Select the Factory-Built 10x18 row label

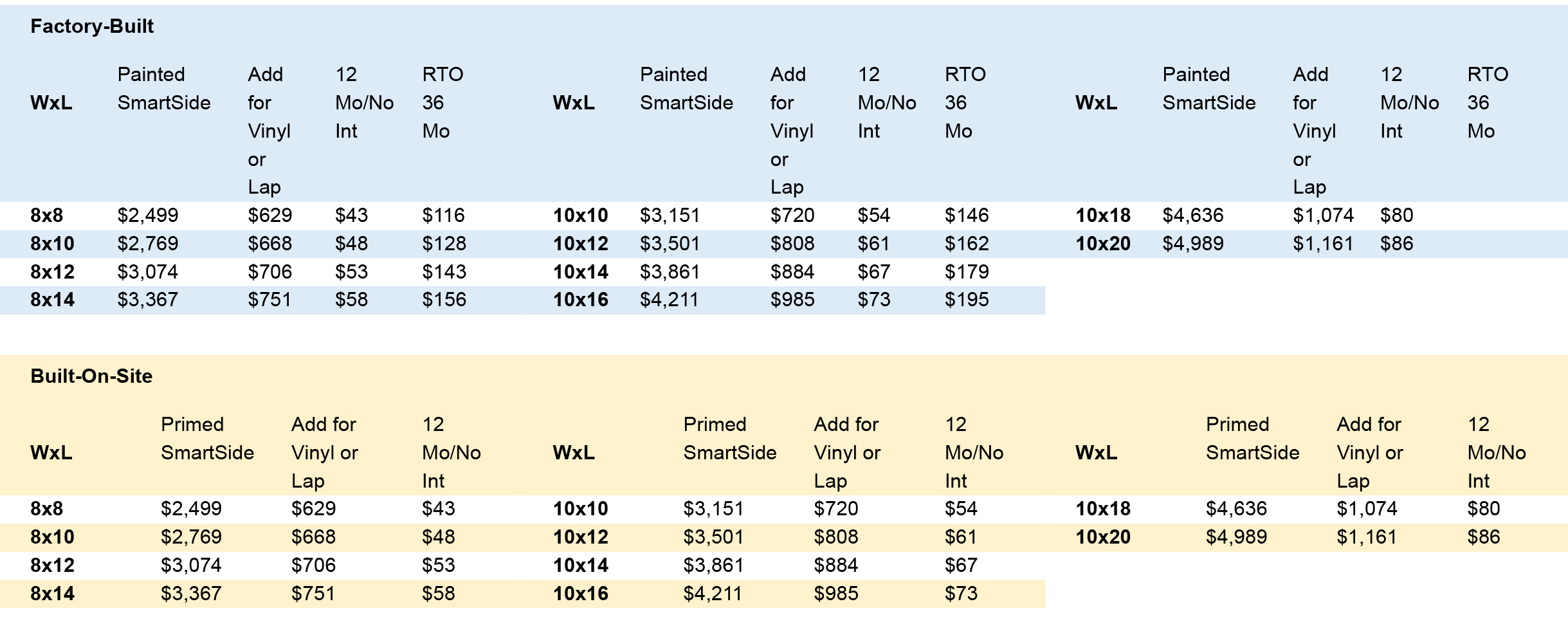(x=1103, y=216)
